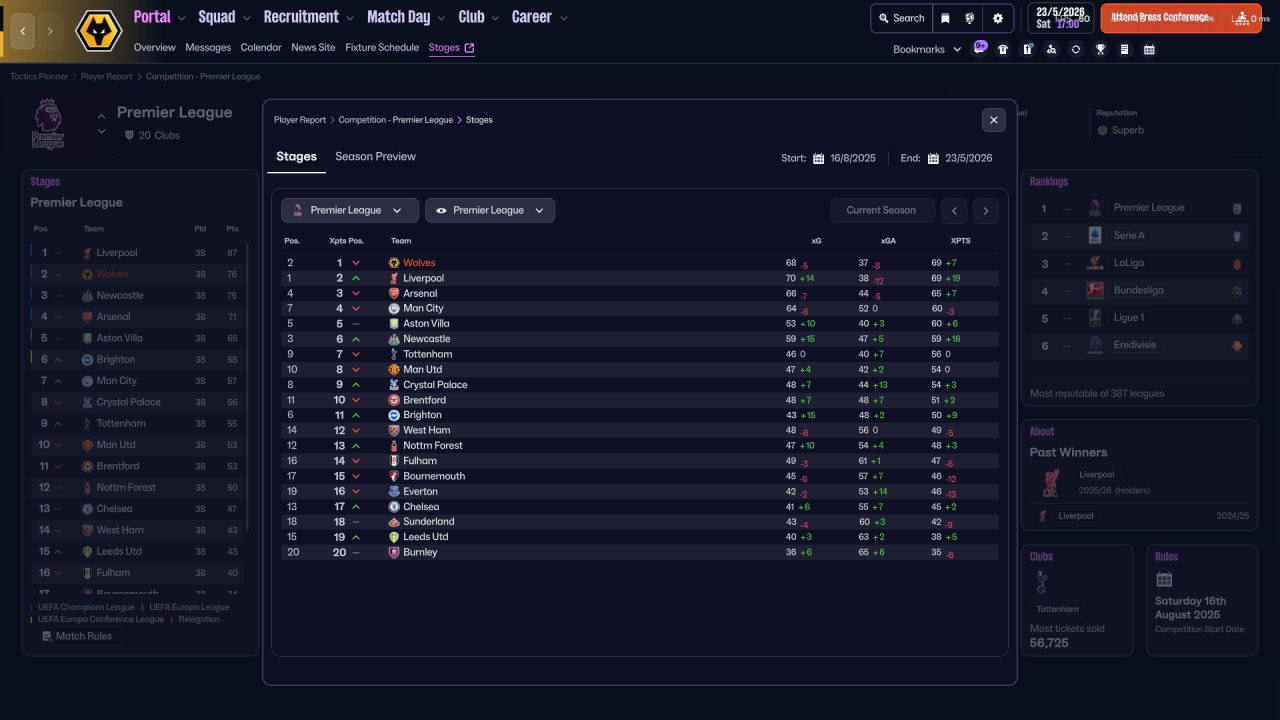Viewport: 1280px width, 720px height.
Task: Sort table by the XPTS column header
Action: [960, 241]
